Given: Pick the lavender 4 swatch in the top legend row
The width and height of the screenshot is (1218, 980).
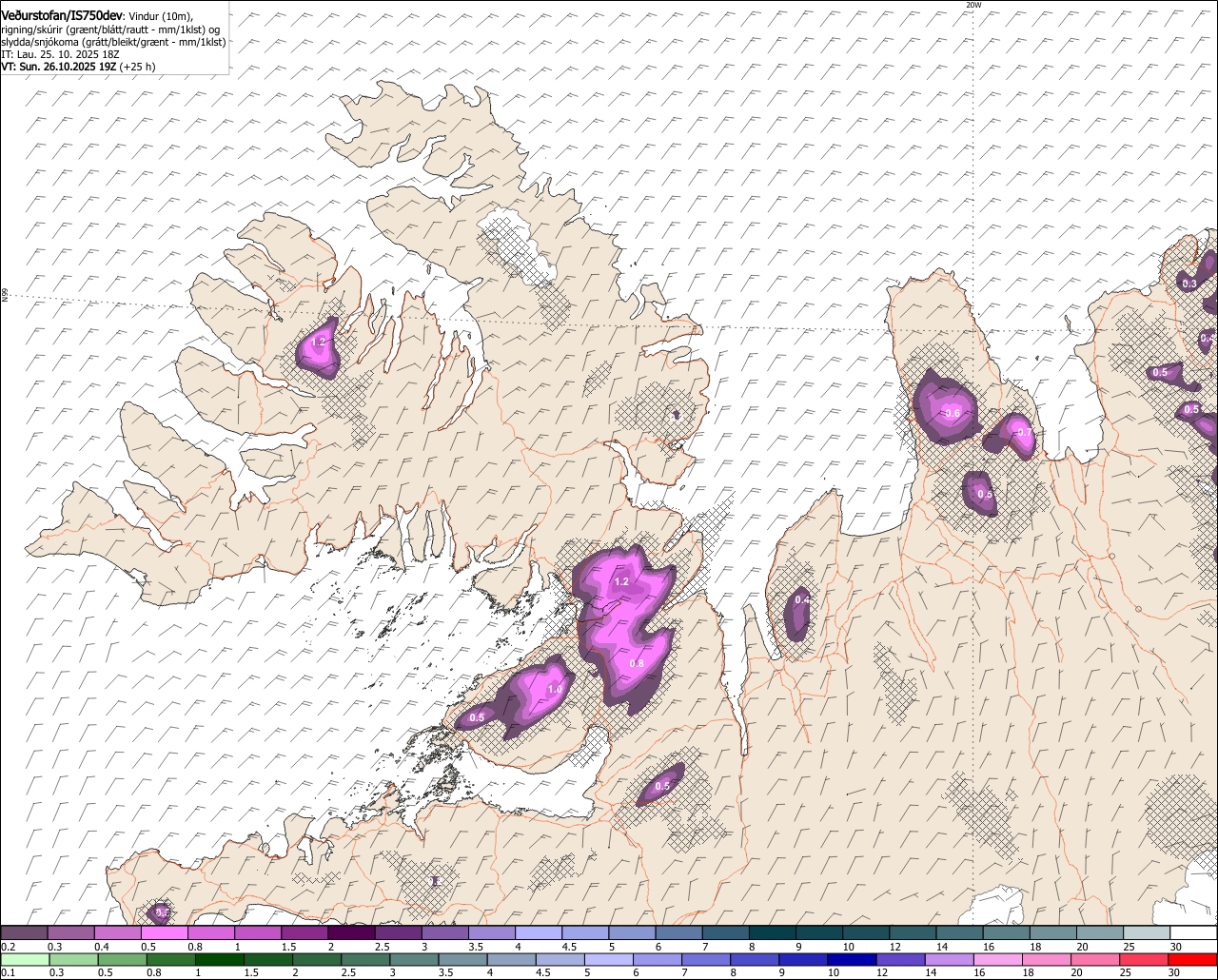Looking at the screenshot, I should [x=539, y=933].
